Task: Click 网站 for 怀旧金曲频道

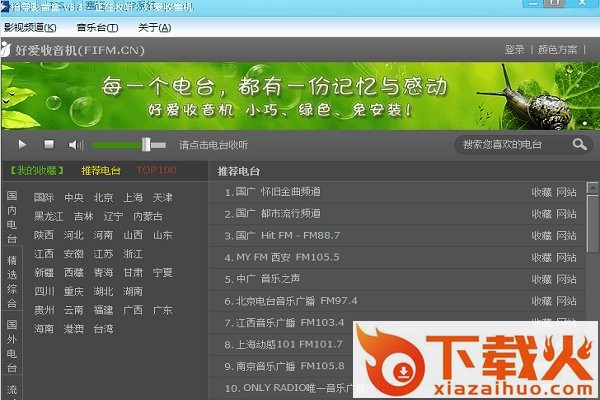Action: (566, 192)
